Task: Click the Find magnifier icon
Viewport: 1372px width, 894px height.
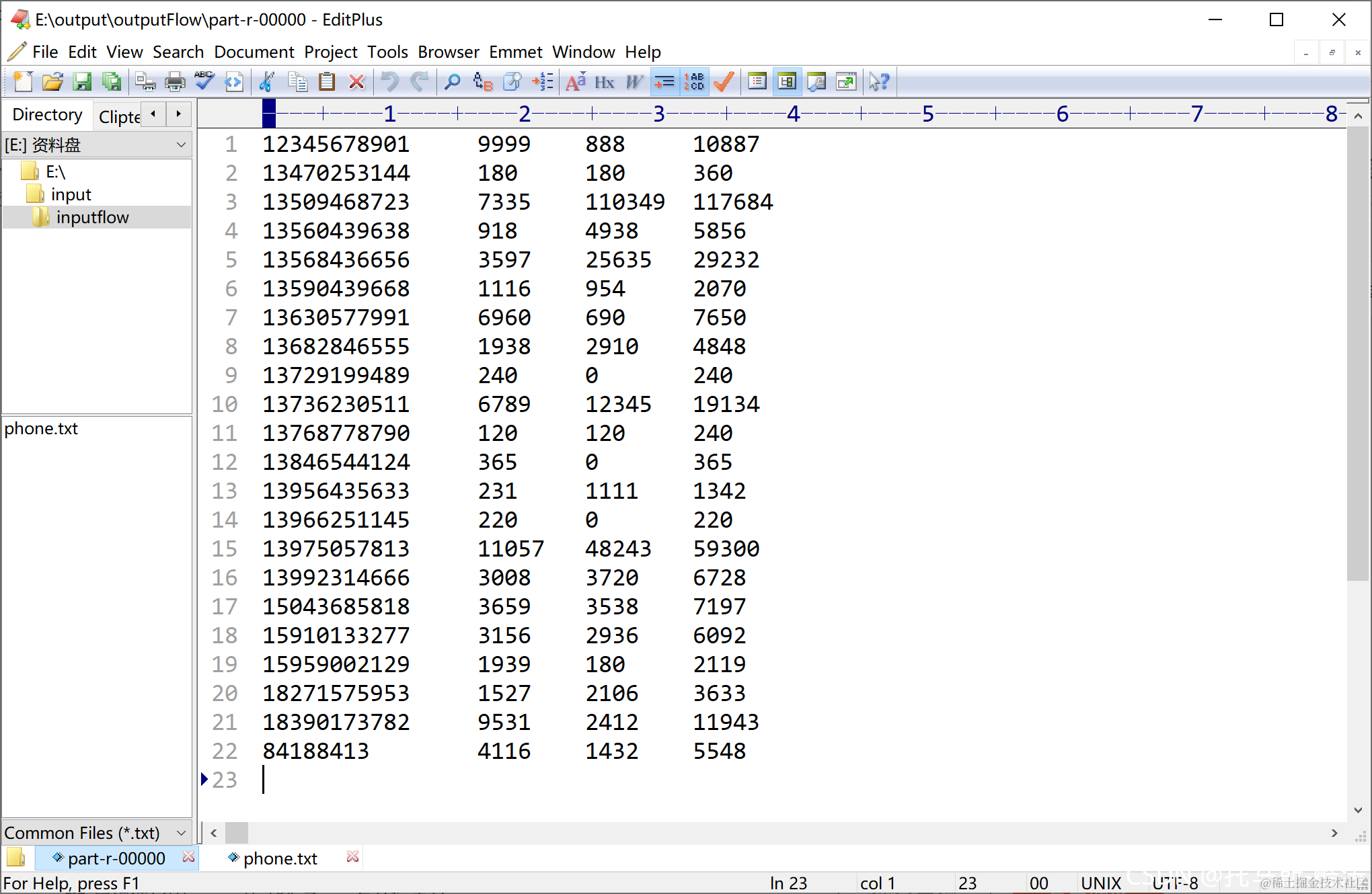Action: click(x=452, y=82)
